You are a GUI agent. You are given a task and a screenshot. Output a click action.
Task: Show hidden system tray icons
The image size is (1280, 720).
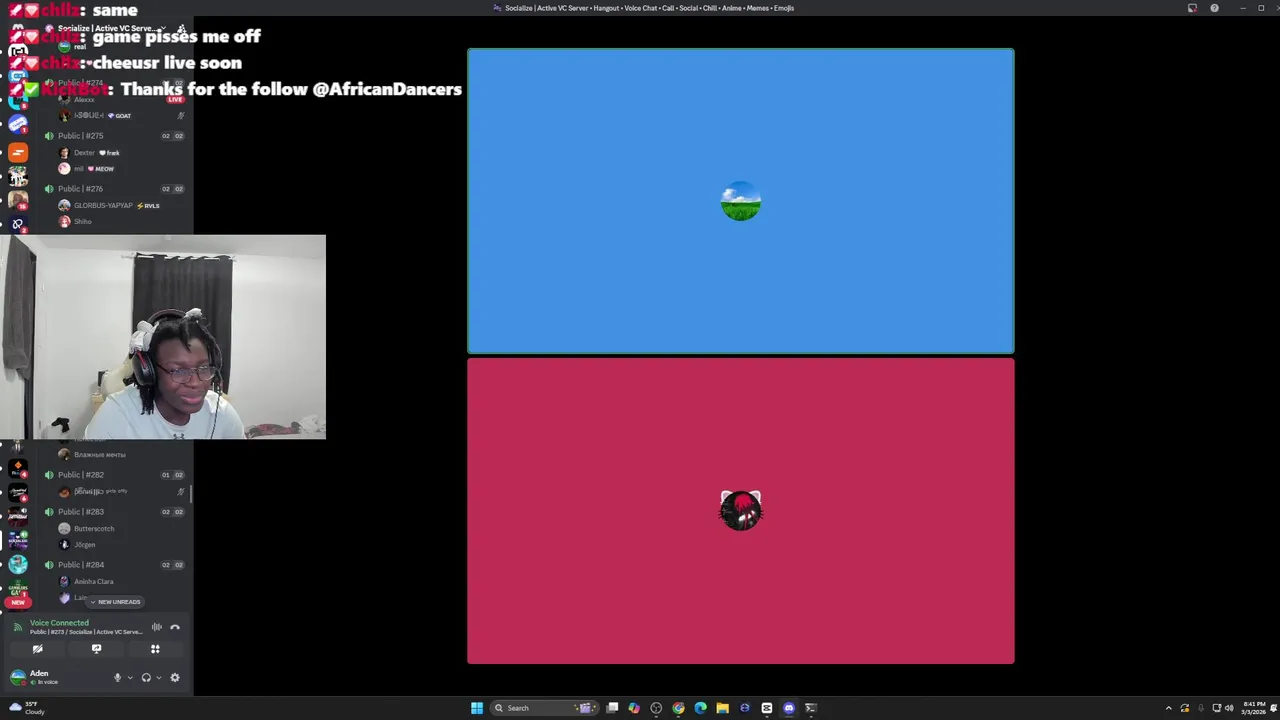[x=1168, y=708]
